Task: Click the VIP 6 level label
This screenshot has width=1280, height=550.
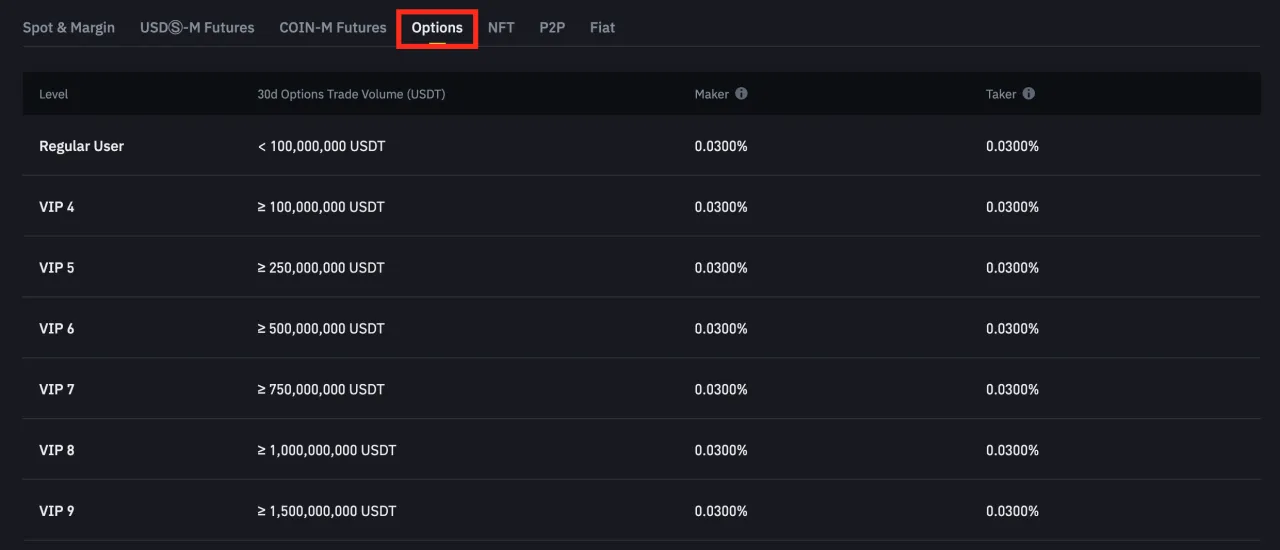Action: click(x=56, y=329)
